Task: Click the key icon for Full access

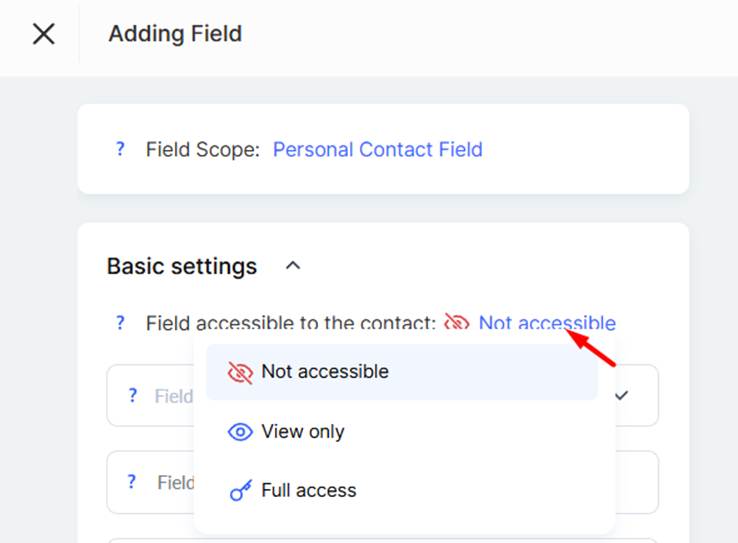Action: tap(241, 490)
